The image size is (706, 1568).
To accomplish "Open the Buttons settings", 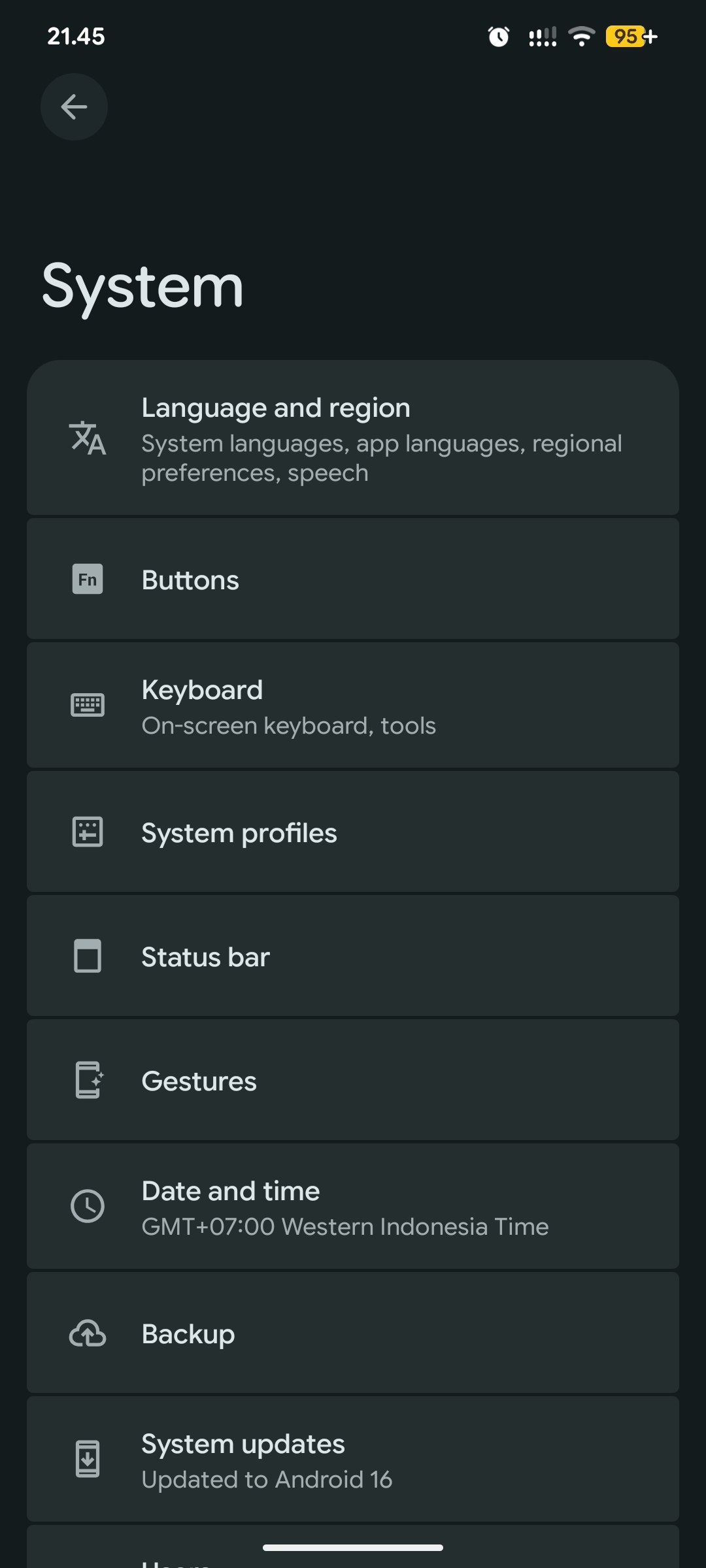I will 353,579.
